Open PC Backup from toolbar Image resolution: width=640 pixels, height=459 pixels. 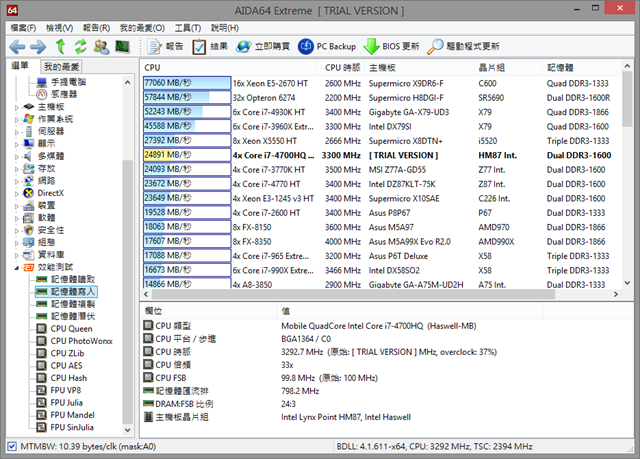coord(327,47)
